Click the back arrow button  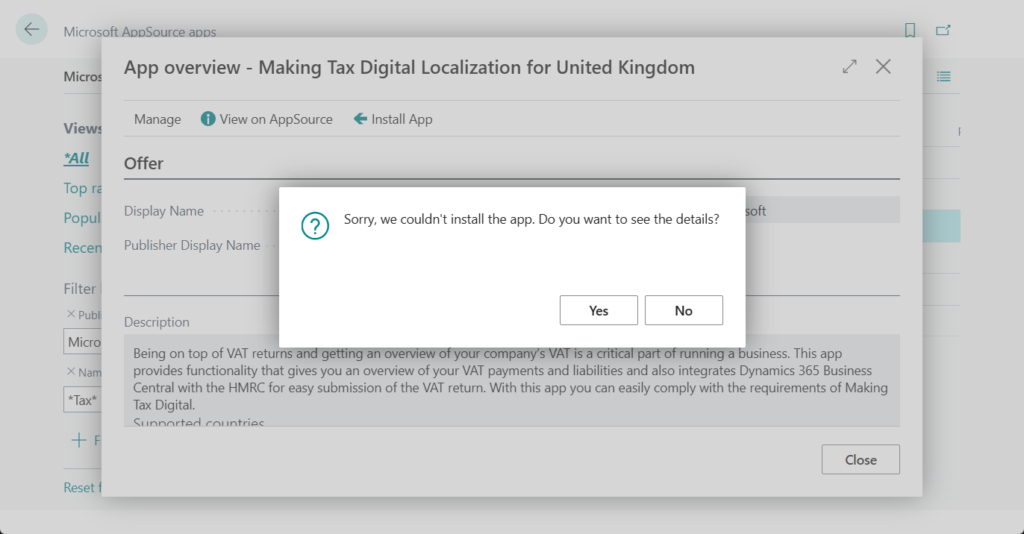coord(32,30)
